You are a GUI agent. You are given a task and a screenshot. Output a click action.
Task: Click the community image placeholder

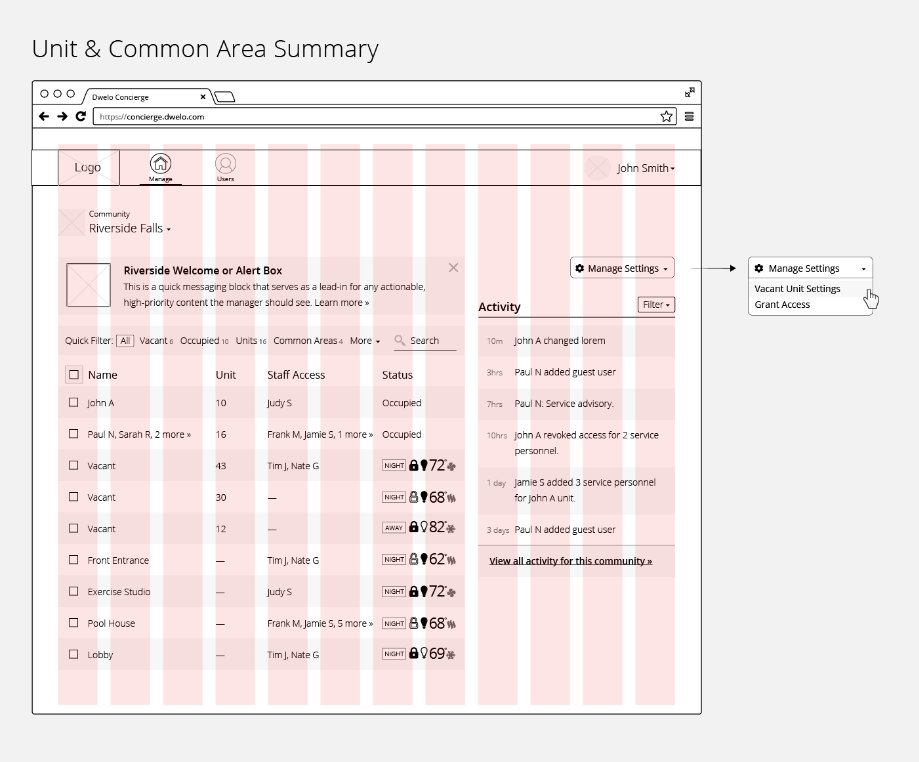click(72, 223)
